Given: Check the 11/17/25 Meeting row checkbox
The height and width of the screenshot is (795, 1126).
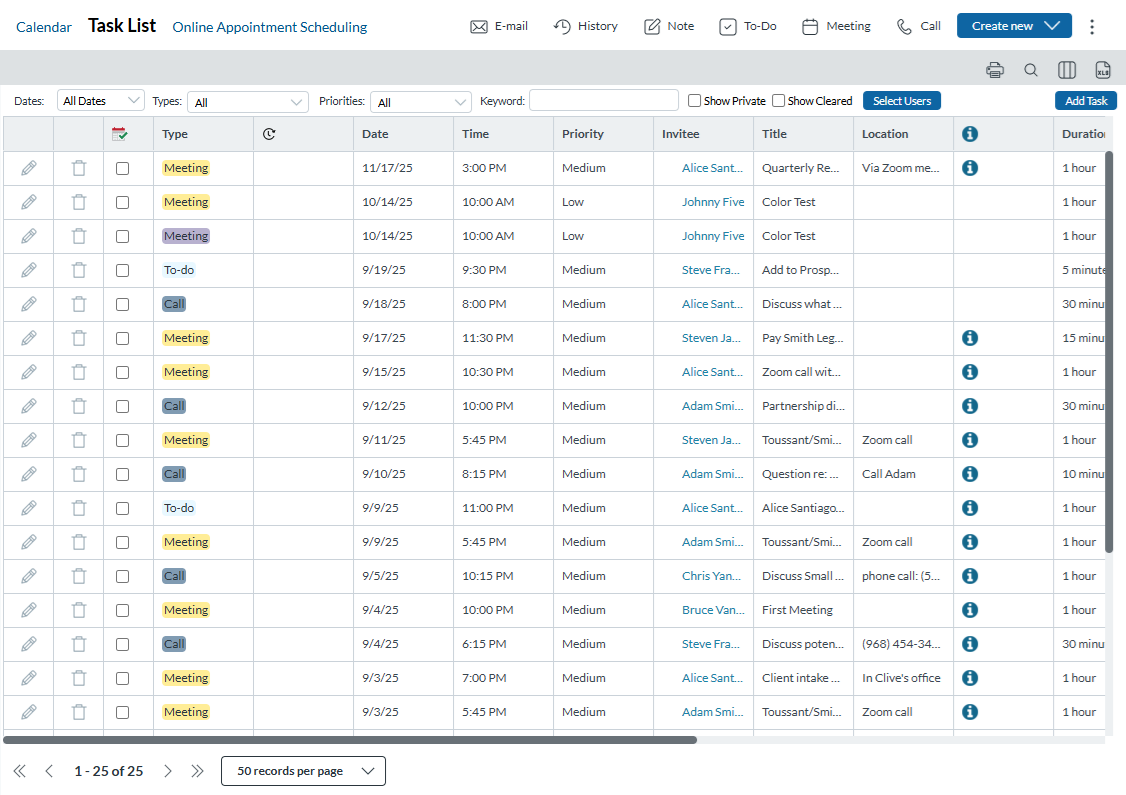Looking at the screenshot, I should point(123,168).
